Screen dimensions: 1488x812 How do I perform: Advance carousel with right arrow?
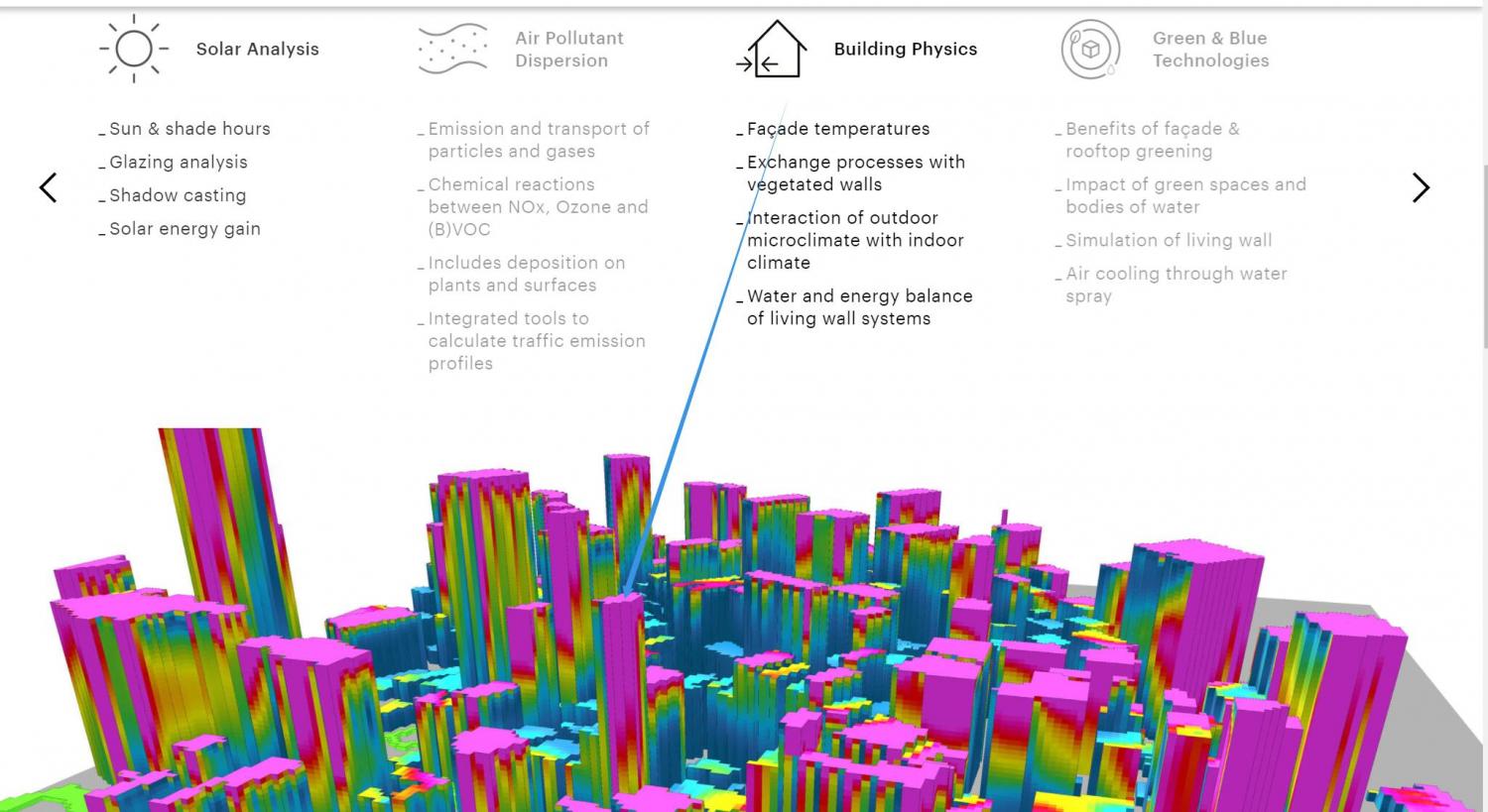1421,187
